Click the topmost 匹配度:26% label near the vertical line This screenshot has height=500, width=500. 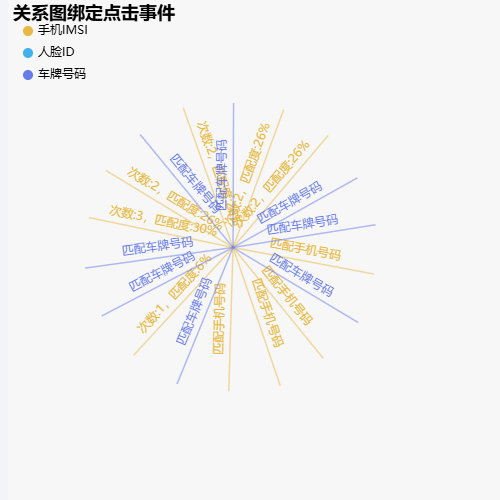click(255, 153)
